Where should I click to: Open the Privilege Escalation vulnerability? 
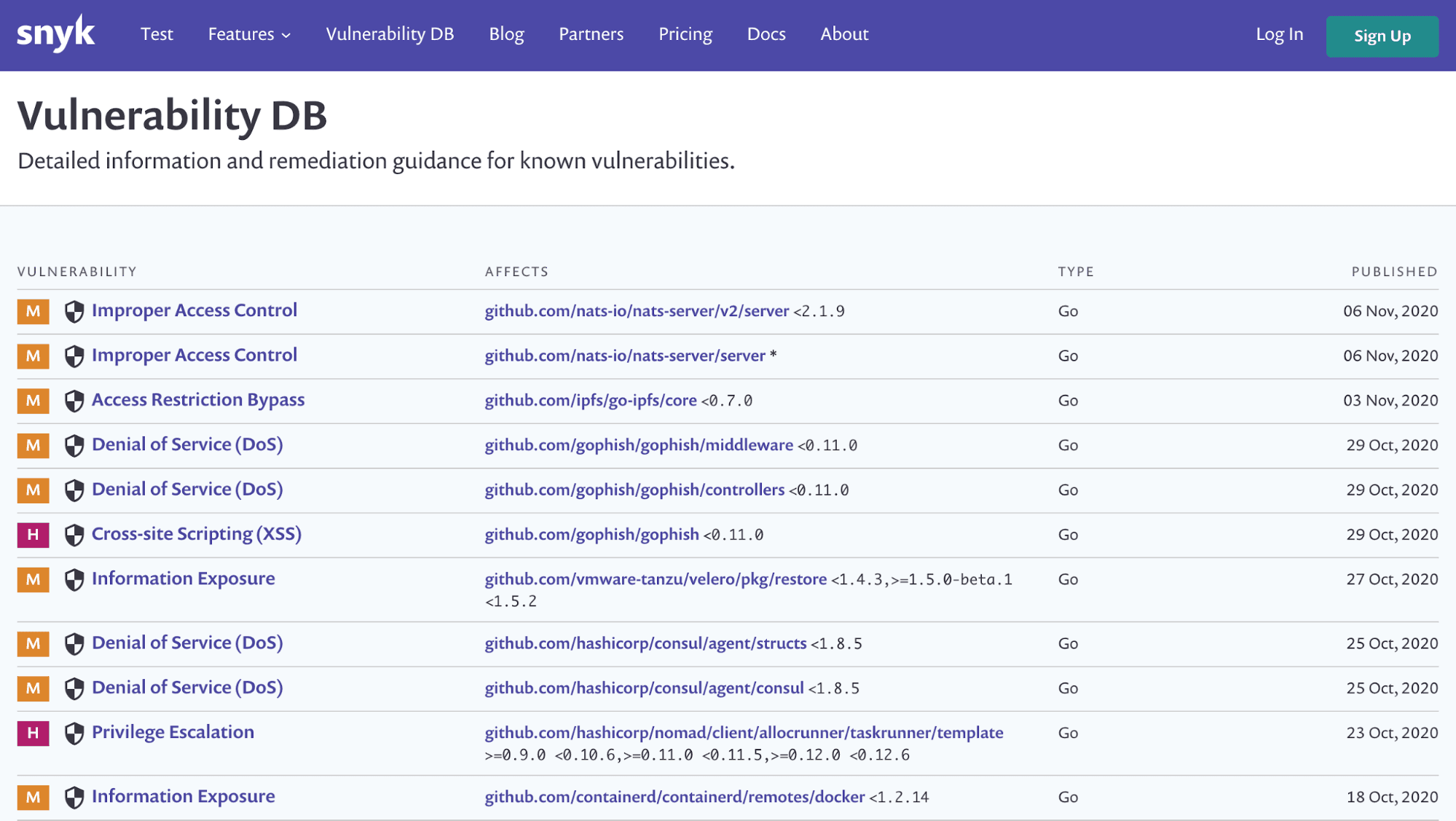pos(173,732)
